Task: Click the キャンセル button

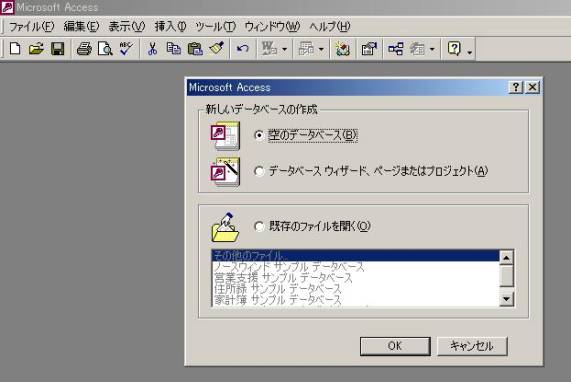Action: [472, 346]
